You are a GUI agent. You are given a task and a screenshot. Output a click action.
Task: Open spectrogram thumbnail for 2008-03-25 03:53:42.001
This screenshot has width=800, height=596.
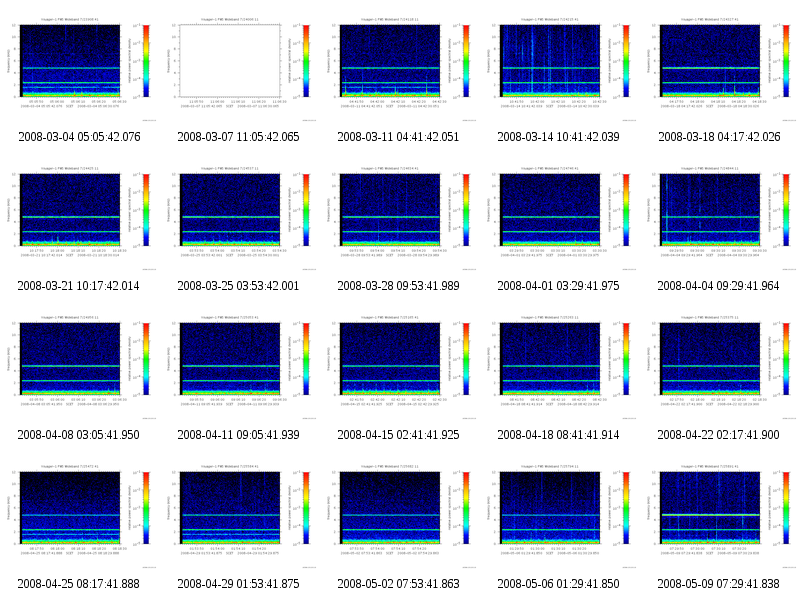(x=240, y=217)
